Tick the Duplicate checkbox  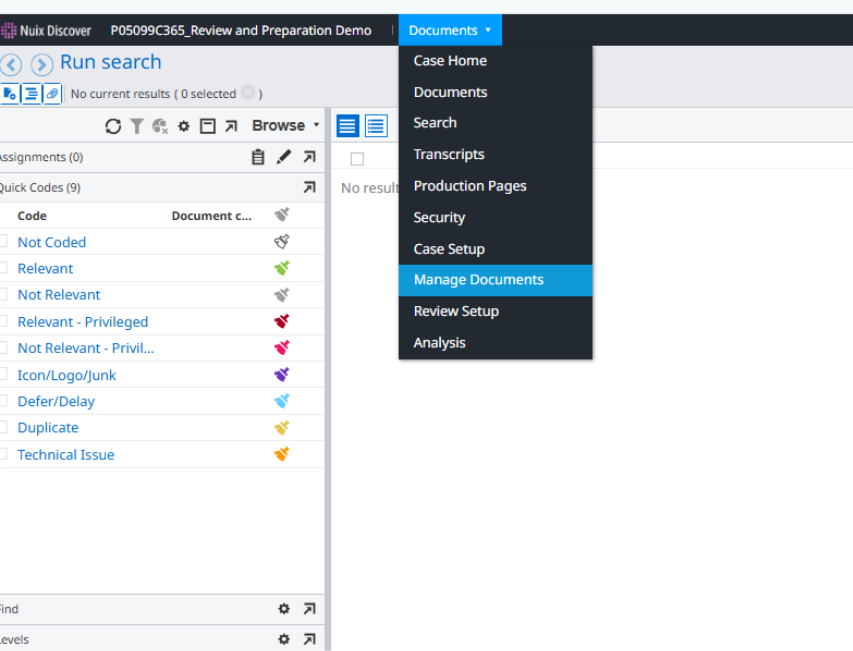pos(3,427)
